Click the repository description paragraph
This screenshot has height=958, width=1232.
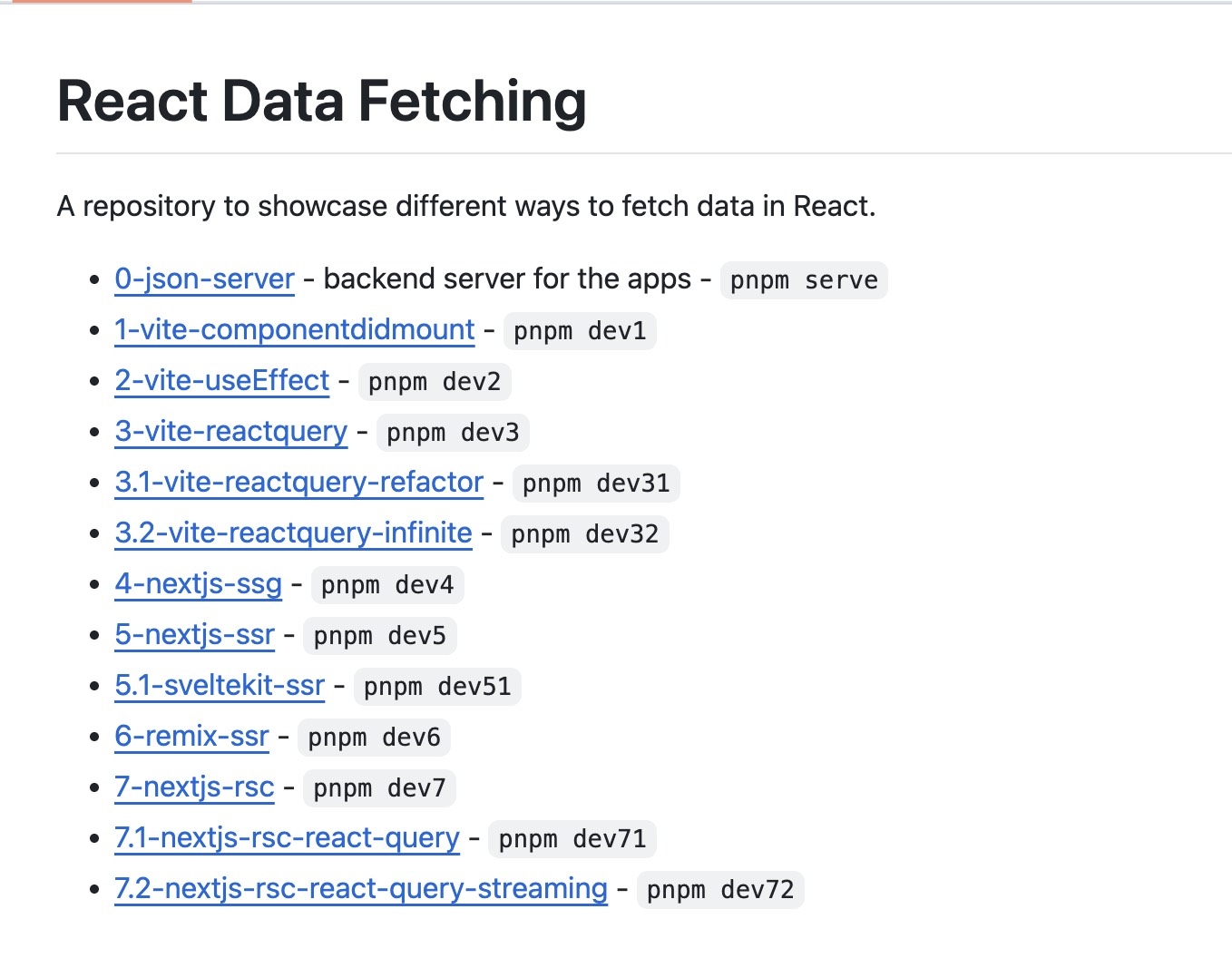466,207
